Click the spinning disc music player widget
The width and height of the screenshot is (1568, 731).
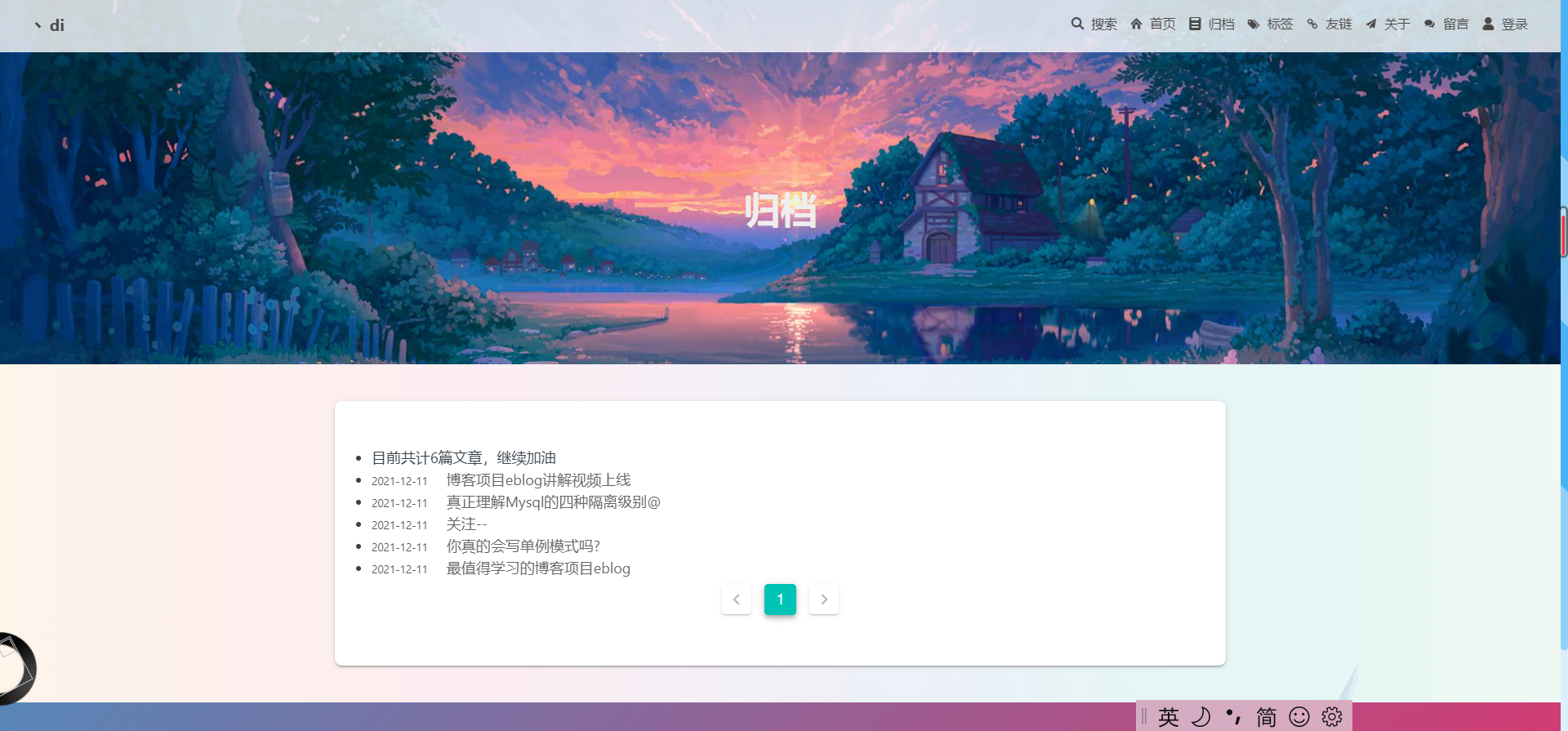point(16,669)
